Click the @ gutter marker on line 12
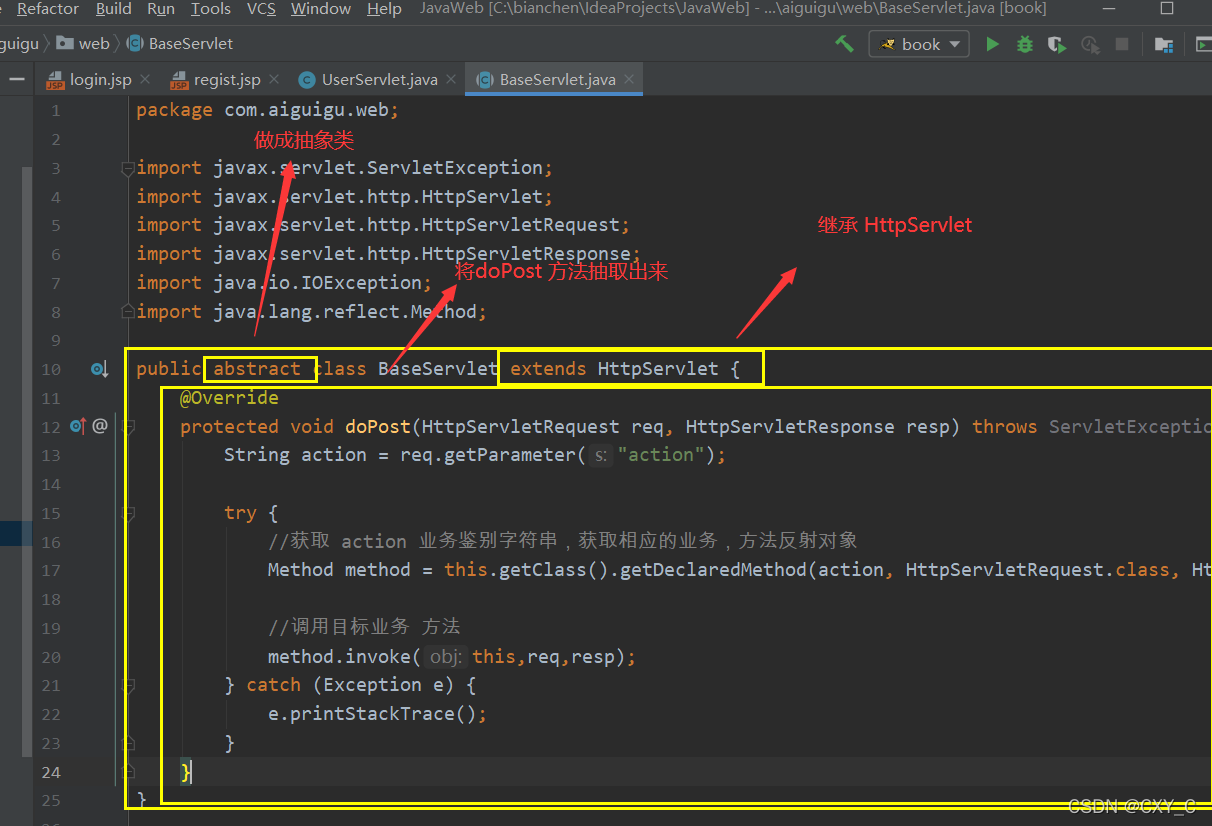Image resolution: width=1212 pixels, height=826 pixels. [x=100, y=426]
